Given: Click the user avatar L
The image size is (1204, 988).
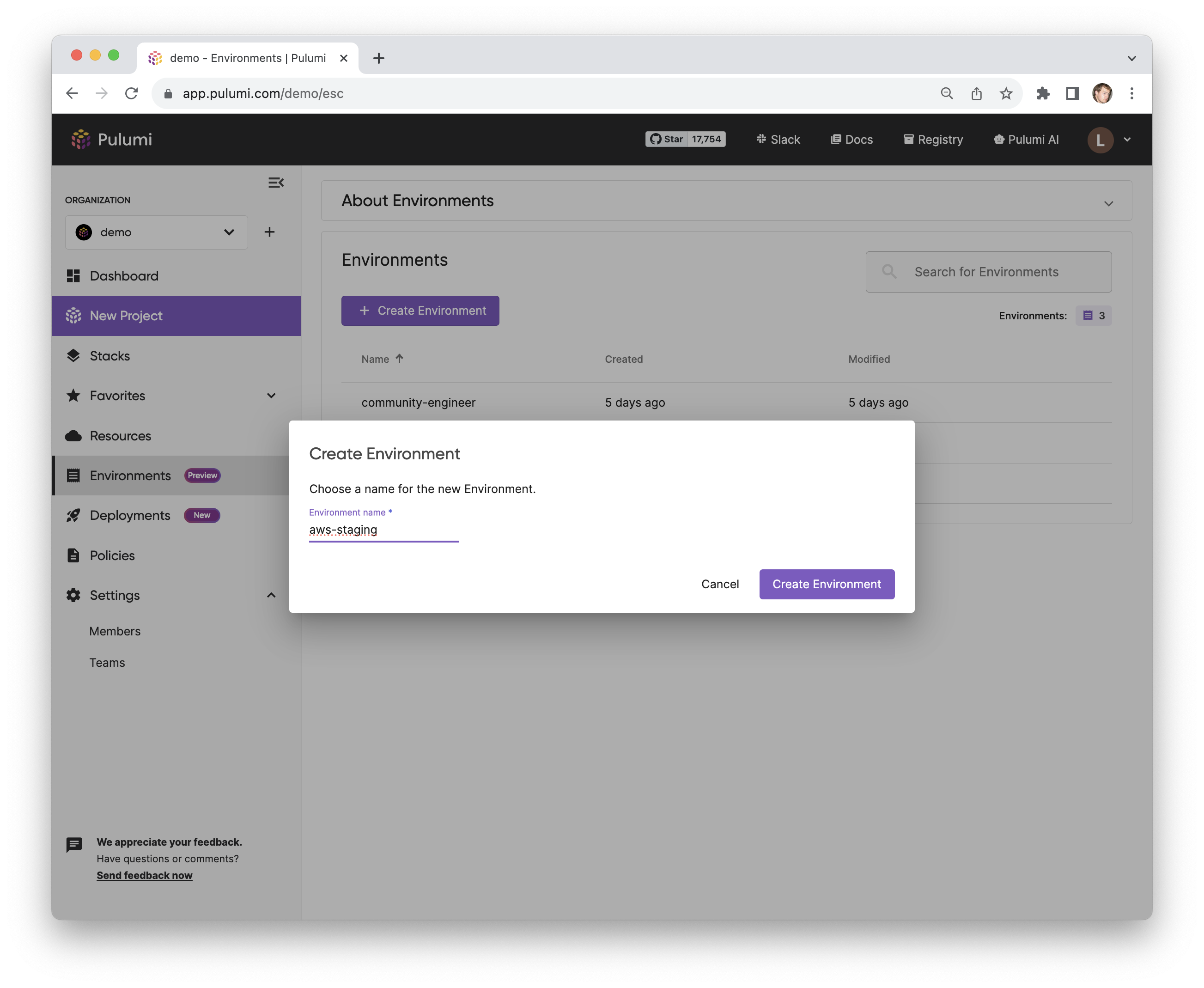Looking at the screenshot, I should point(1100,140).
